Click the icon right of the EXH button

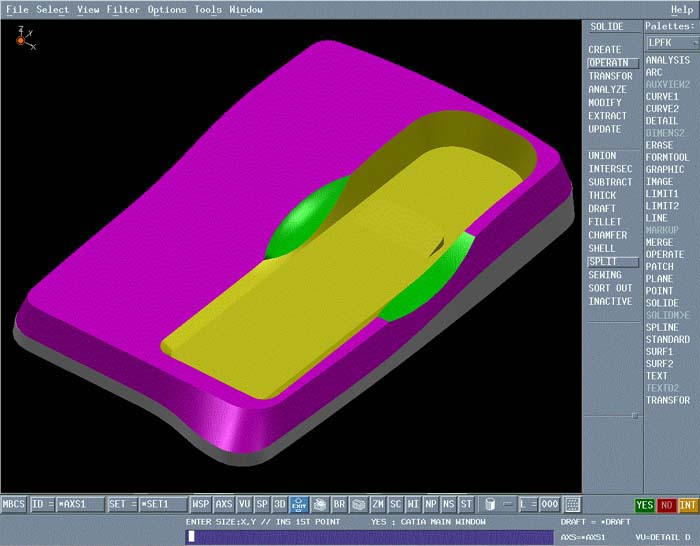tap(320, 505)
